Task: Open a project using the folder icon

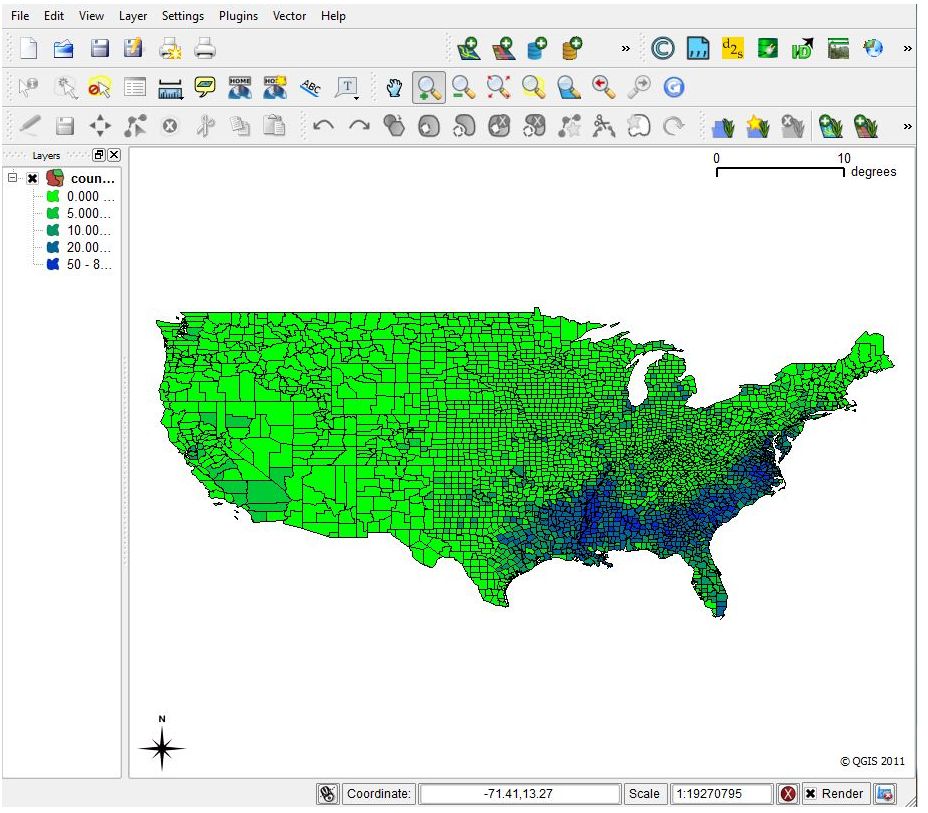Action: tap(63, 49)
